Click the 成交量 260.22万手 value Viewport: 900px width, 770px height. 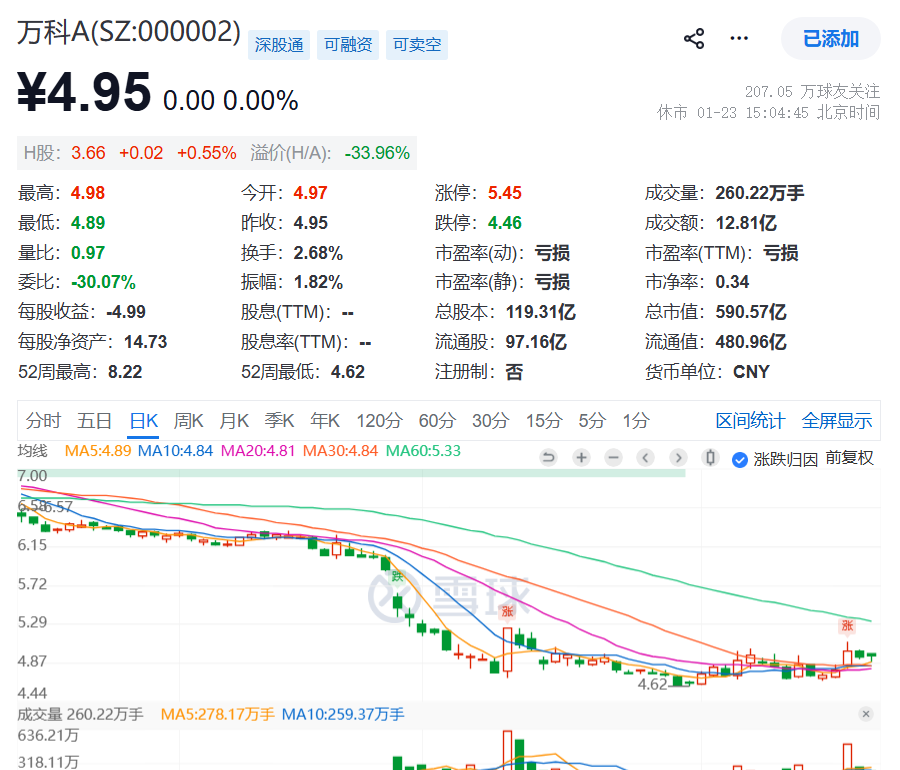759,193
